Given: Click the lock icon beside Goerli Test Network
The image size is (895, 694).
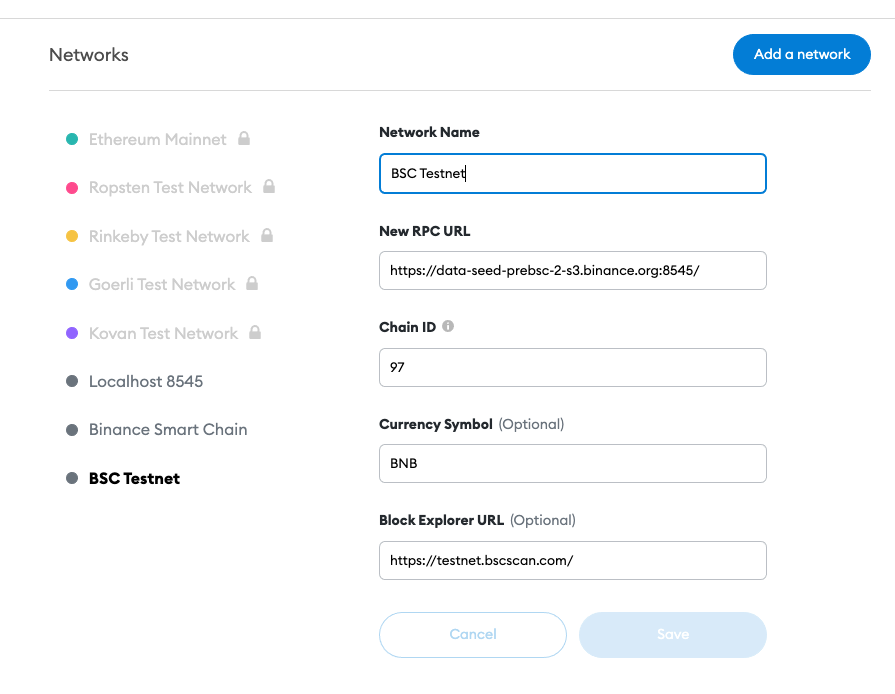Looking at the screenshot, I should point(252,284).
